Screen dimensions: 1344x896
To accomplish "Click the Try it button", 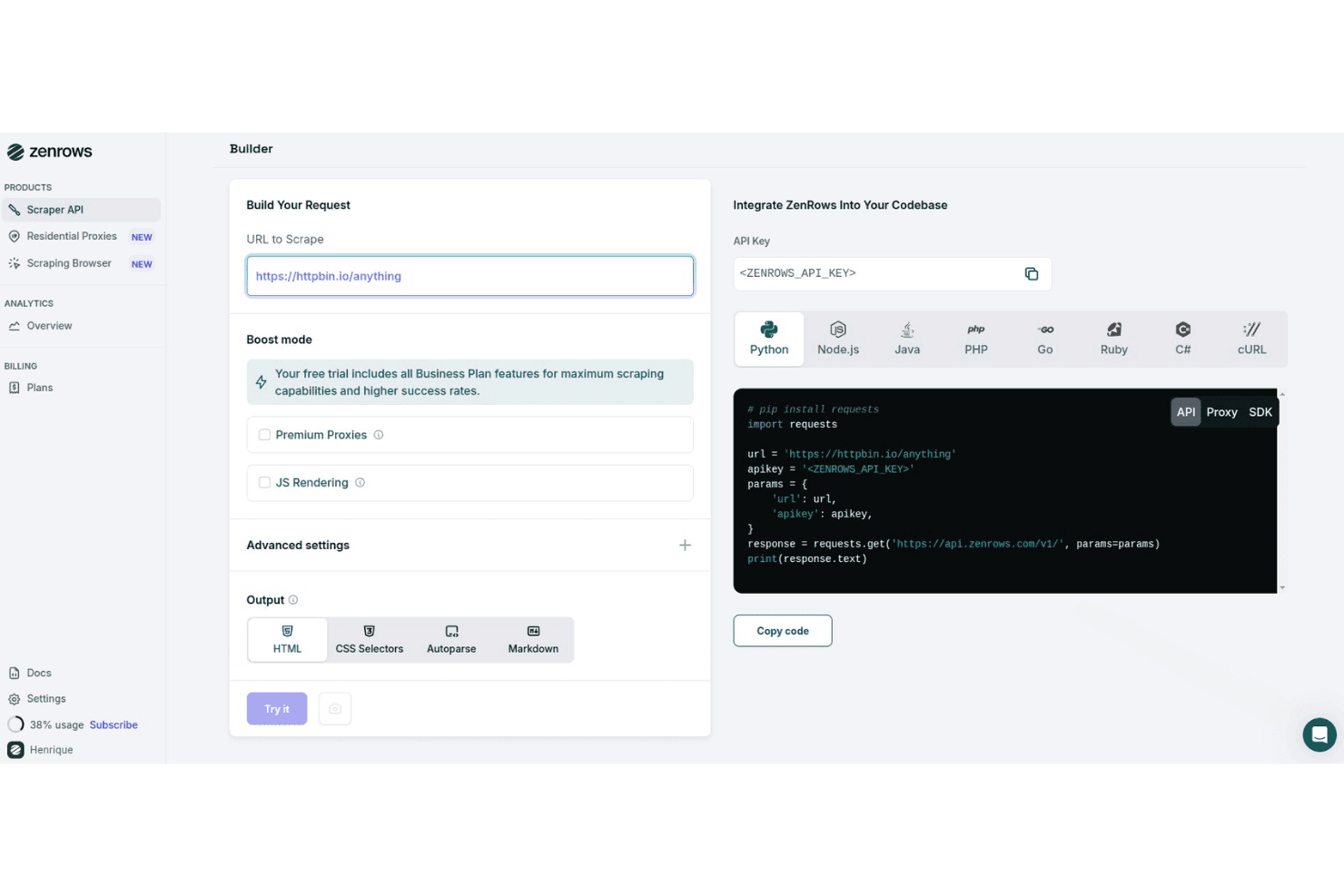I will pyautogui.click(x=277, y=709).
